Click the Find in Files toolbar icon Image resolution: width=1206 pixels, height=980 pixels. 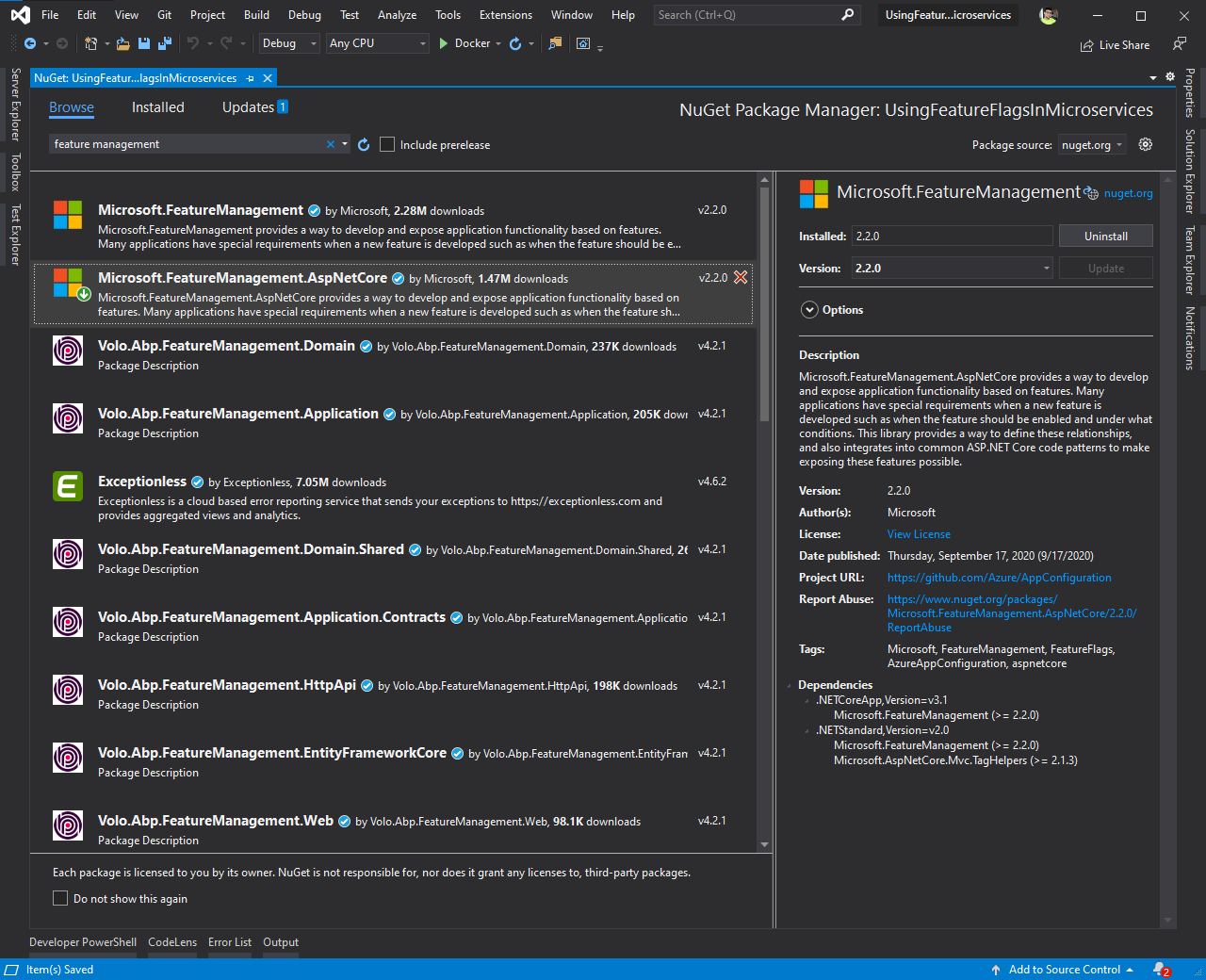click(555, 43)
